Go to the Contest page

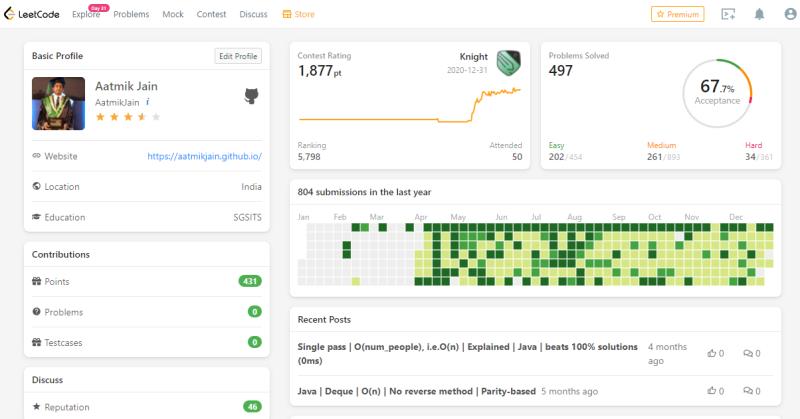point(211,14)
